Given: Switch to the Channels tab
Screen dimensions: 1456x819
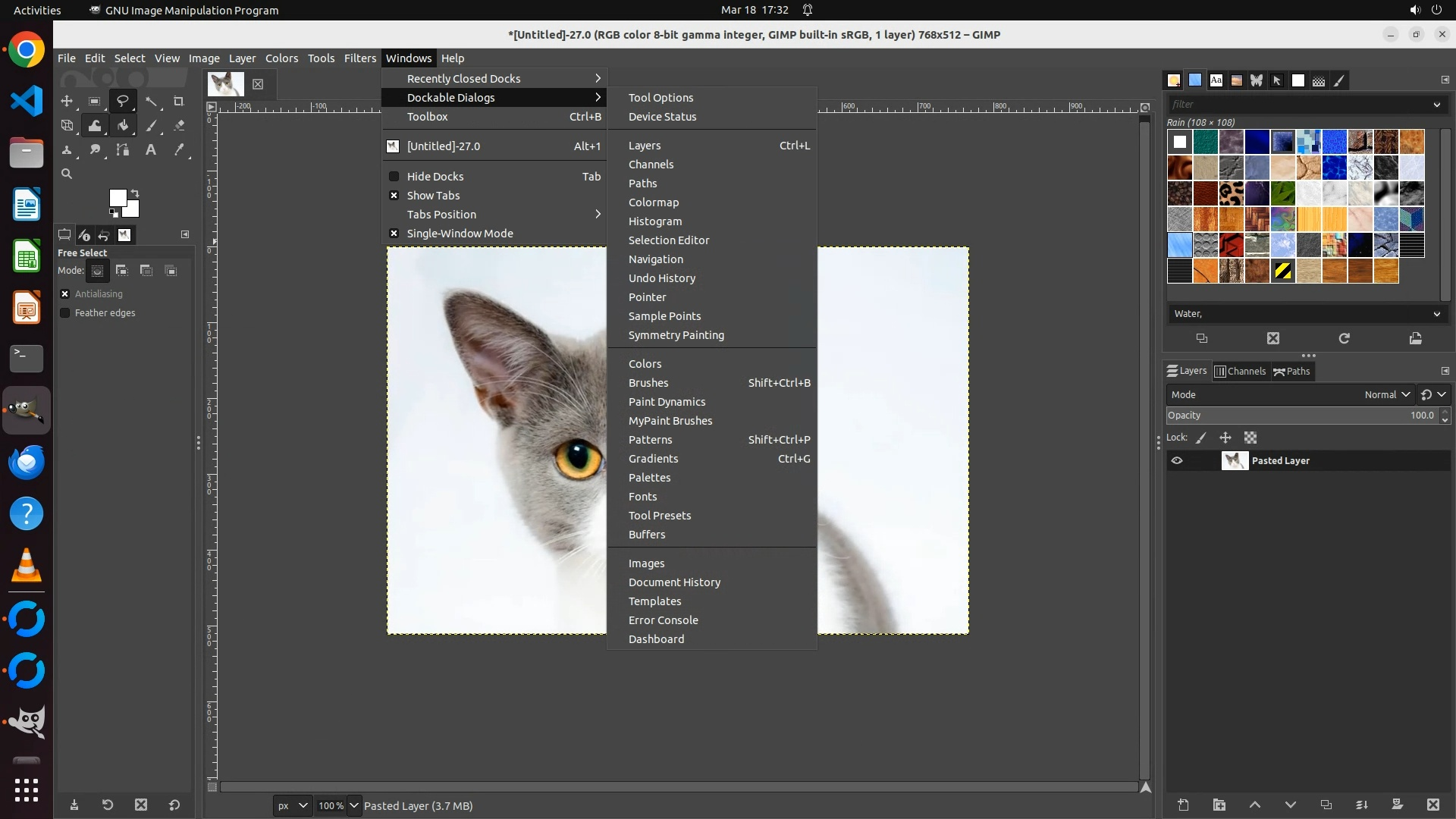Looking at the screenshot, I should coord(1241,372).
